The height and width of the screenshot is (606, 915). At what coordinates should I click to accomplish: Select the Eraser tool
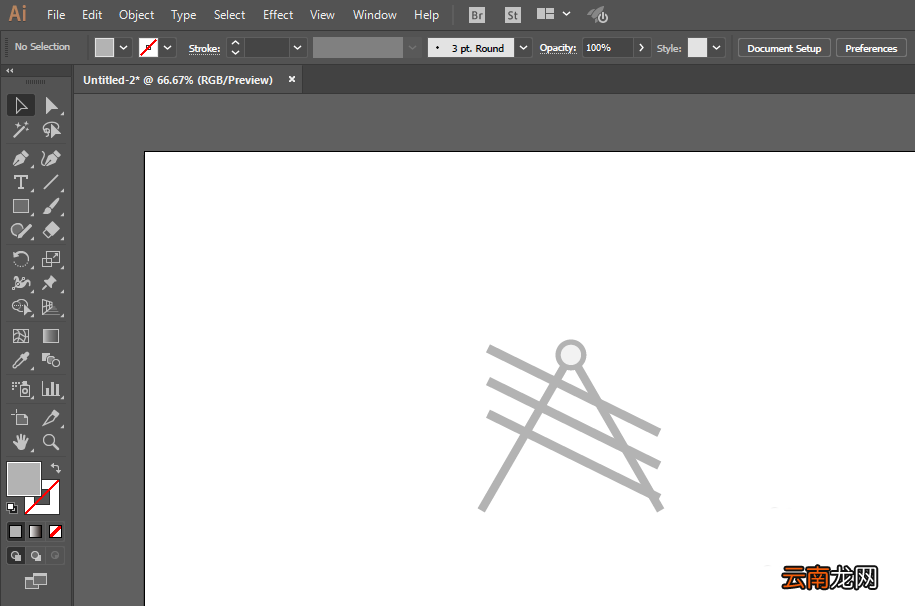[x=51, y=231]
